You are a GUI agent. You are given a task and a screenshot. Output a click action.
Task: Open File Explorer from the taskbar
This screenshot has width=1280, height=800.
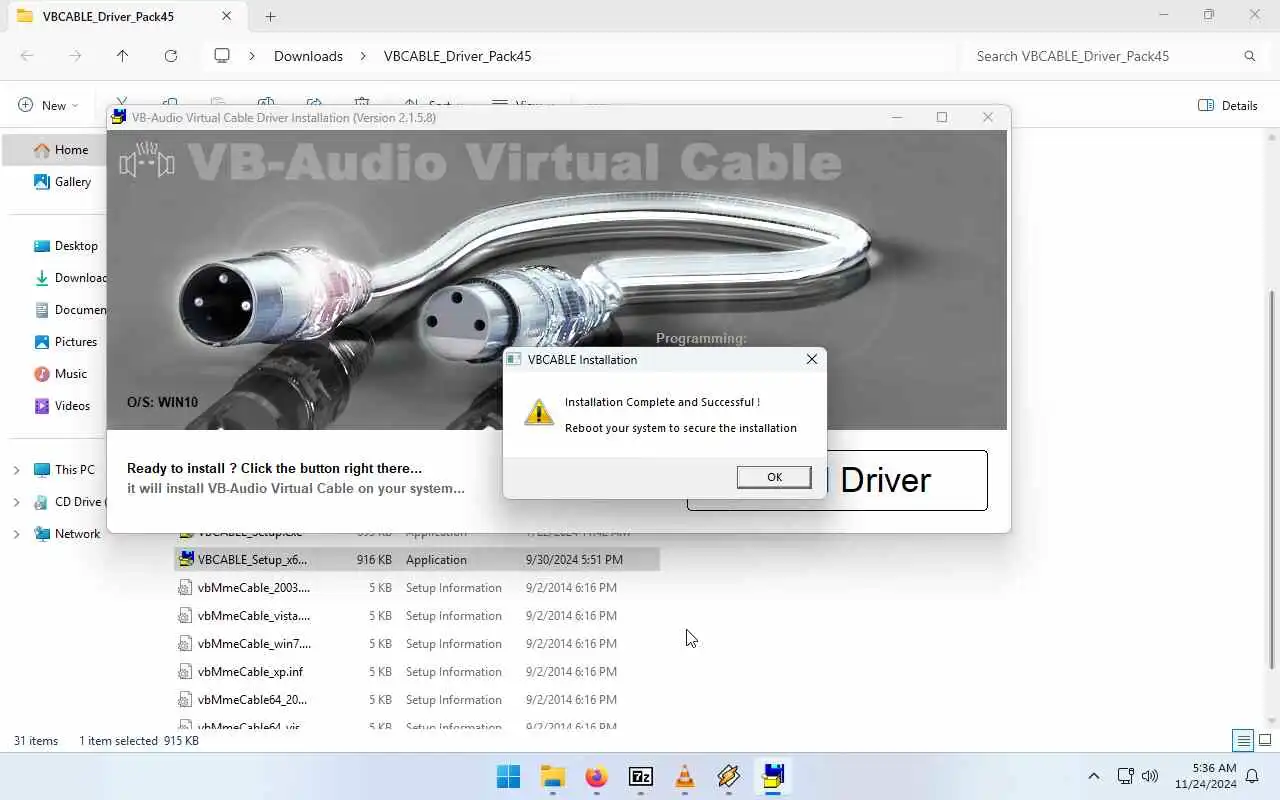552,776
